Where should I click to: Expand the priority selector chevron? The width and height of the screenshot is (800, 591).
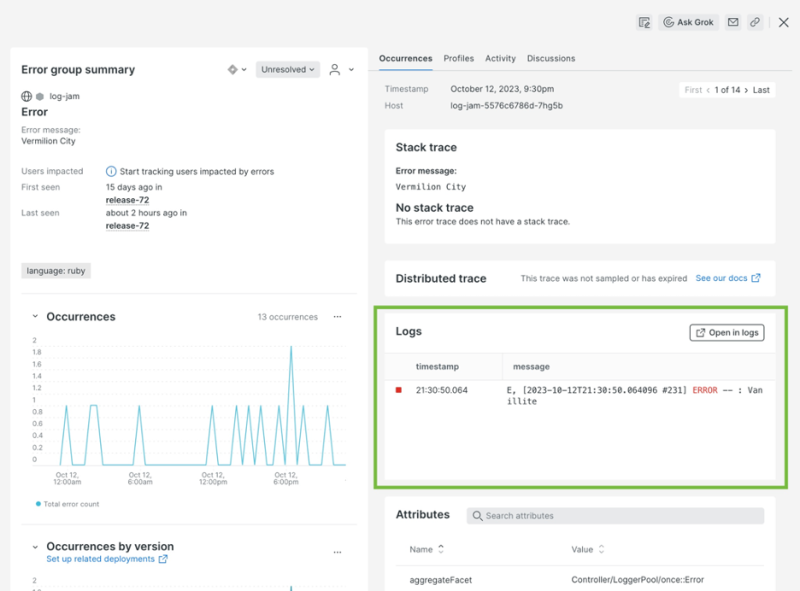click(x=245, y=70)
